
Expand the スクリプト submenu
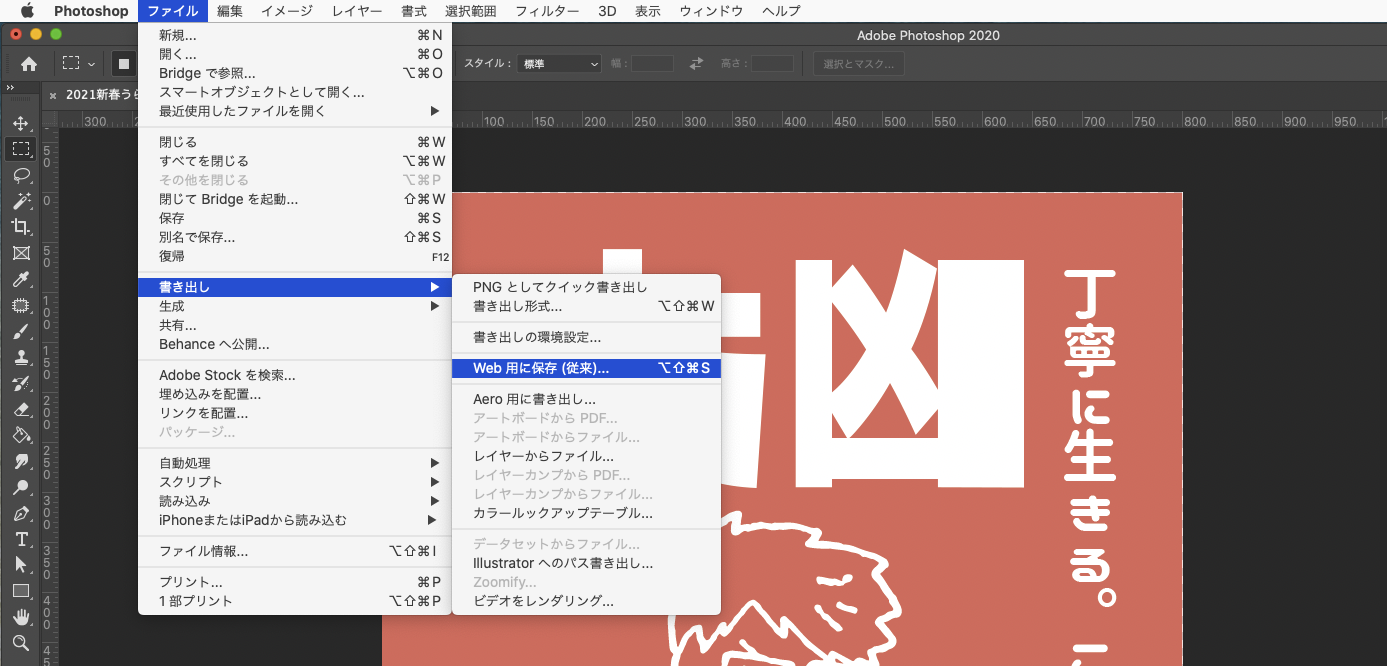pos(295,482)
